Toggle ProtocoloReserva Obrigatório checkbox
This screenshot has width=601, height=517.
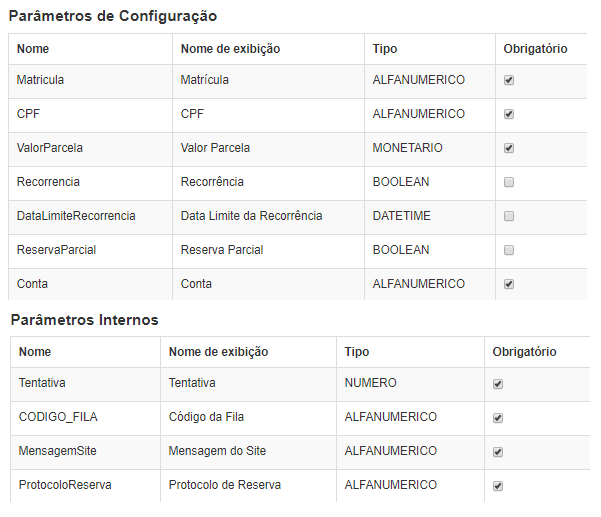pyautogui.click(x=498, y=486)
